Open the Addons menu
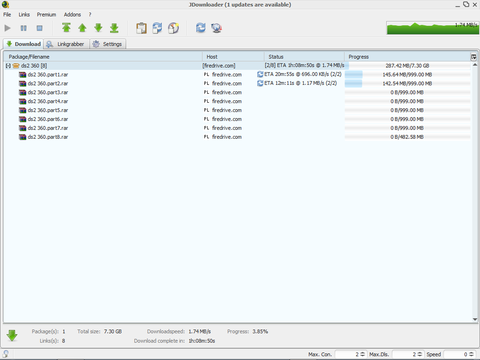480x360 pixels. pyautogui.click(x=72, y=14)
